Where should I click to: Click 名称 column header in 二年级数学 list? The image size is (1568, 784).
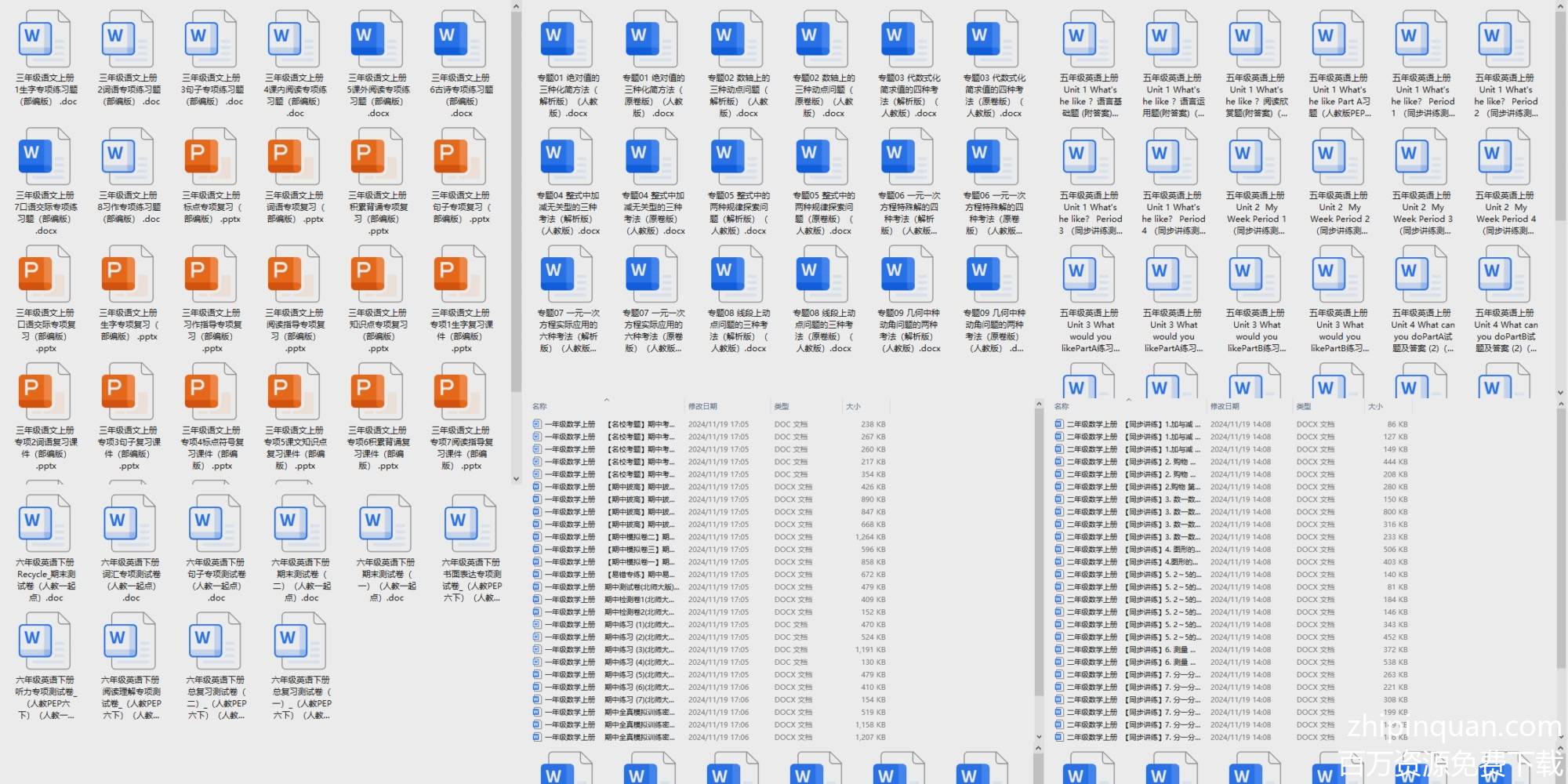tap(1062, 406)
